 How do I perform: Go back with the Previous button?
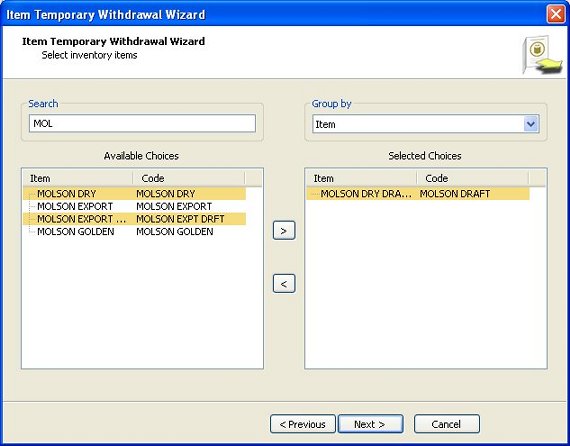click(302, 424)
